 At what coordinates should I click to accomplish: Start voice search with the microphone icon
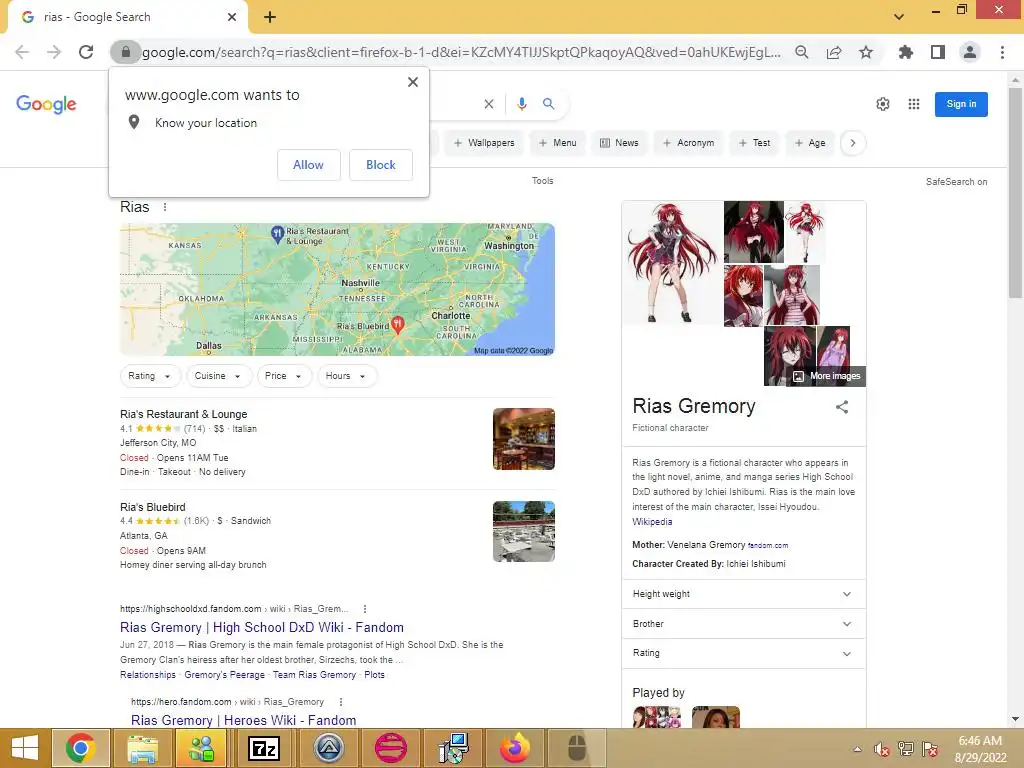pyautogui.click(x=522, y=104)
